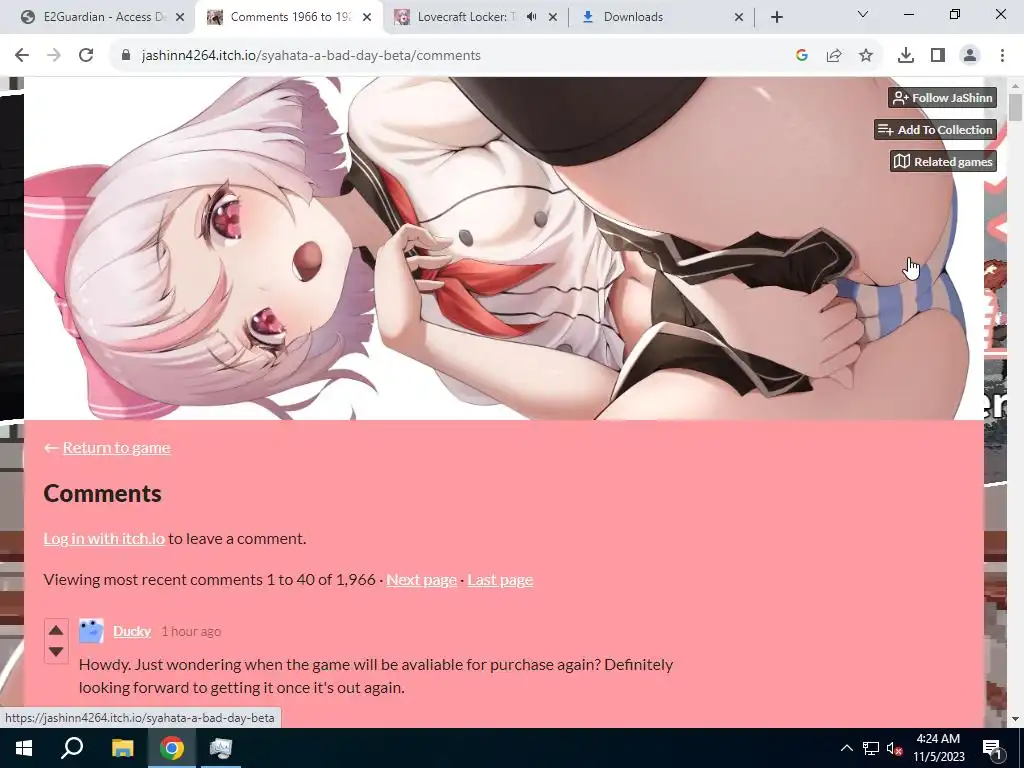Click the Google icon in address bar

(801, 56)
